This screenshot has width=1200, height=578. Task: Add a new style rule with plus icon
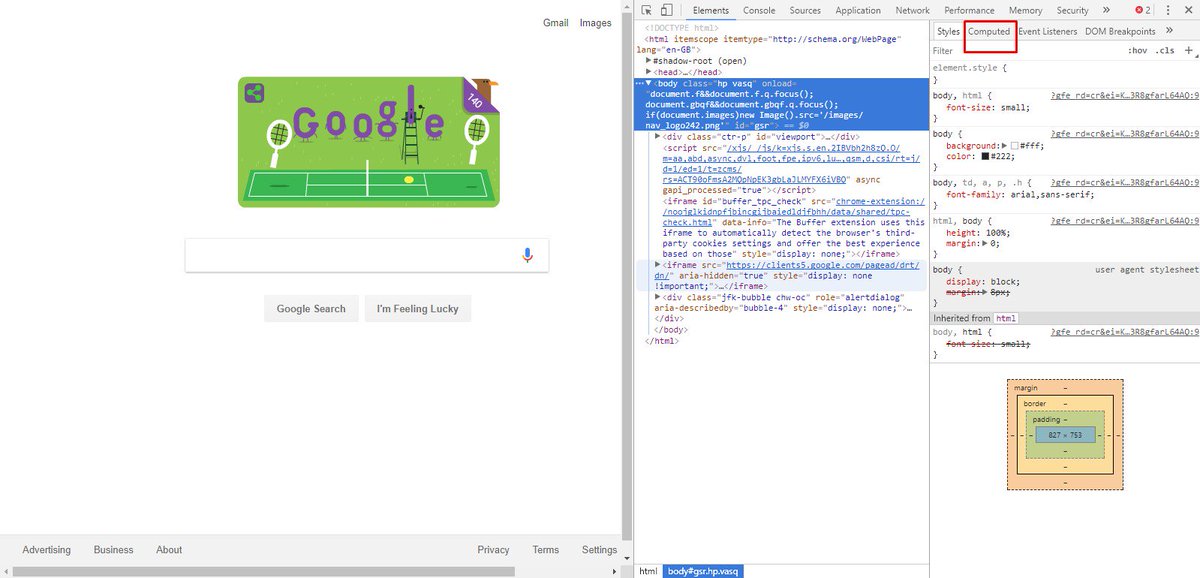pyautogui.click(x=1190, y=50)
